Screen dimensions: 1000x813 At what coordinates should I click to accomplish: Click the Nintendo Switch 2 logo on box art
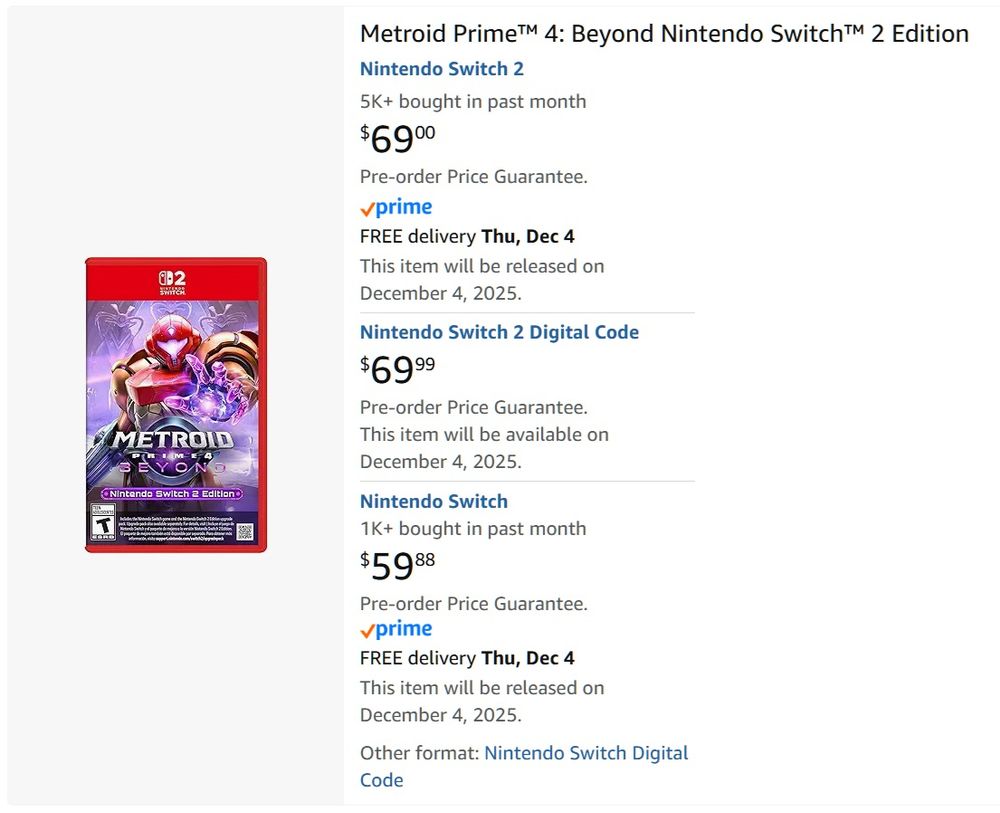click(x=172, y=280)
